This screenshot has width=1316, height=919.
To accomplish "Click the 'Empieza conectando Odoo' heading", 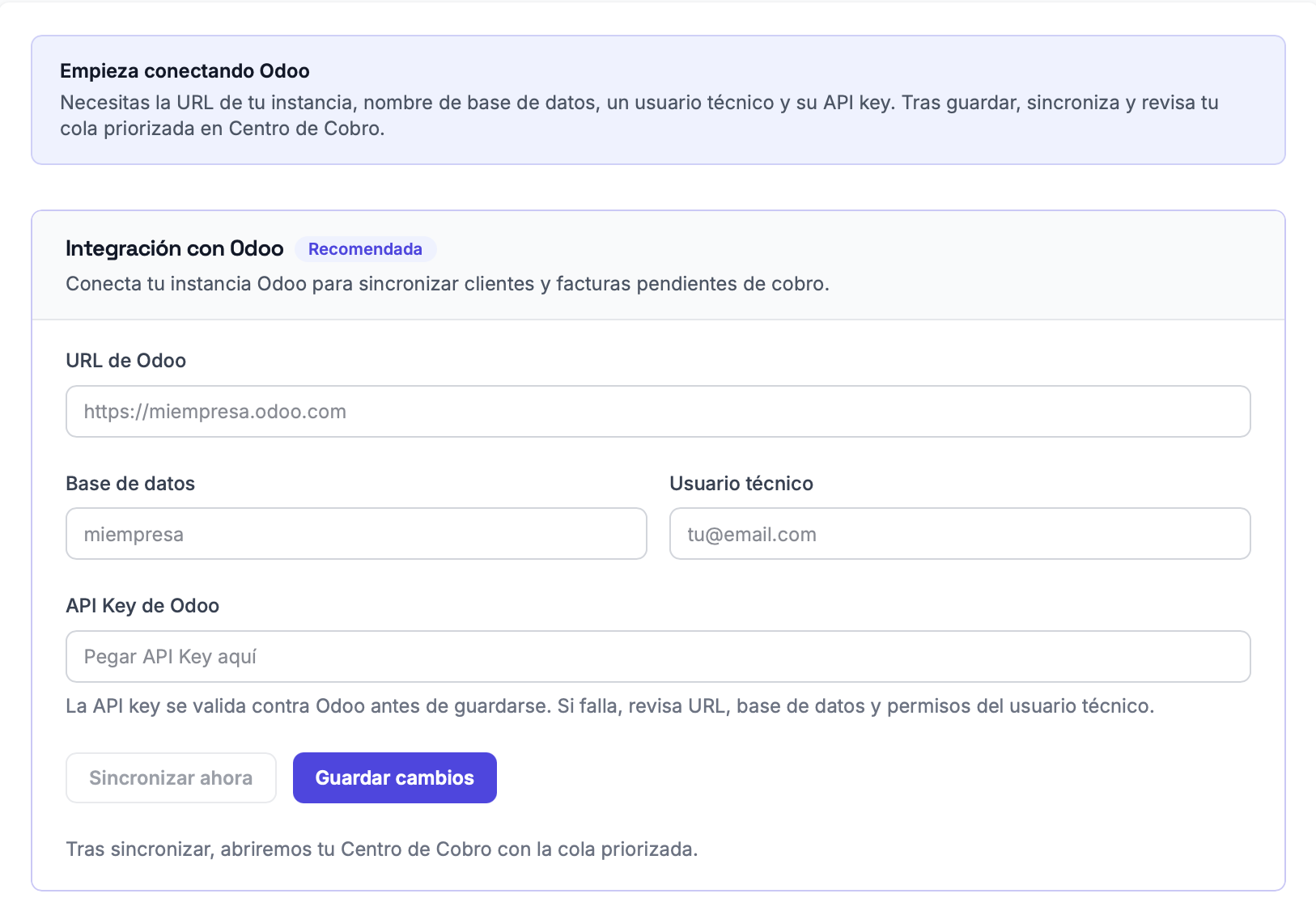I will pyautogui.click(x=185, y=71).
